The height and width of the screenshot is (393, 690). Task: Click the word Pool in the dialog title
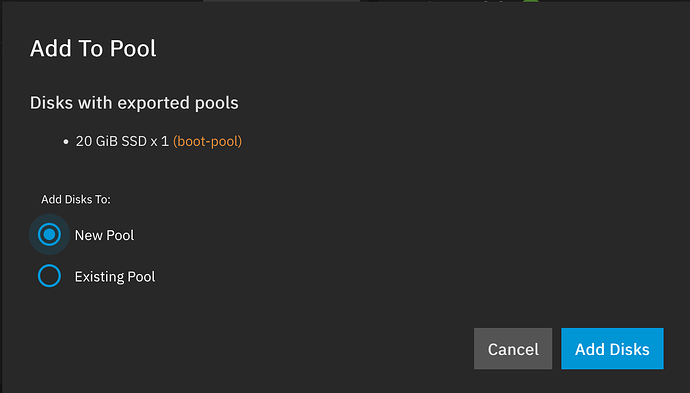click(132, 48)
